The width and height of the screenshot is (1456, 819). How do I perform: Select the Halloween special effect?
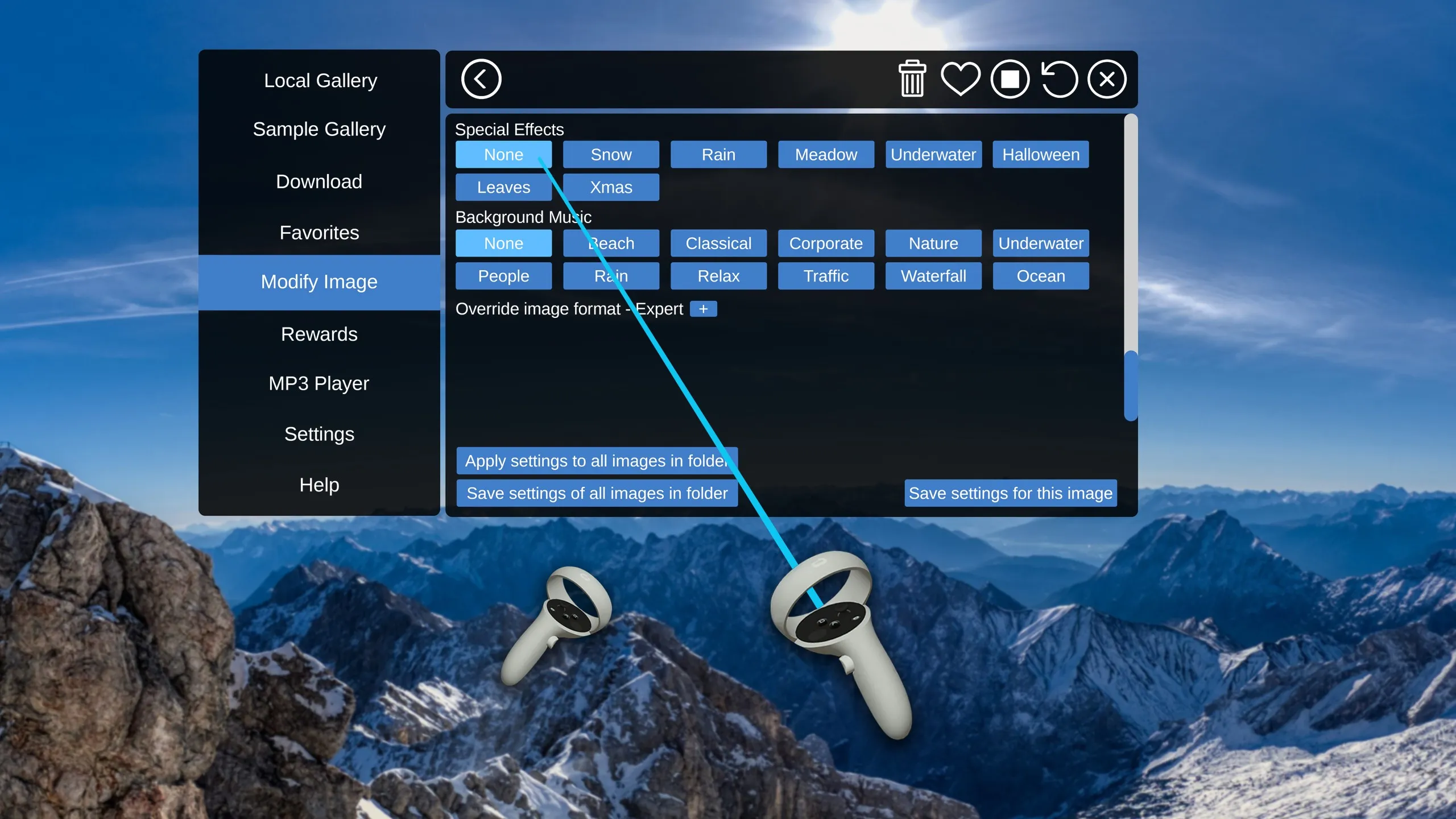tap(1040, 155)
